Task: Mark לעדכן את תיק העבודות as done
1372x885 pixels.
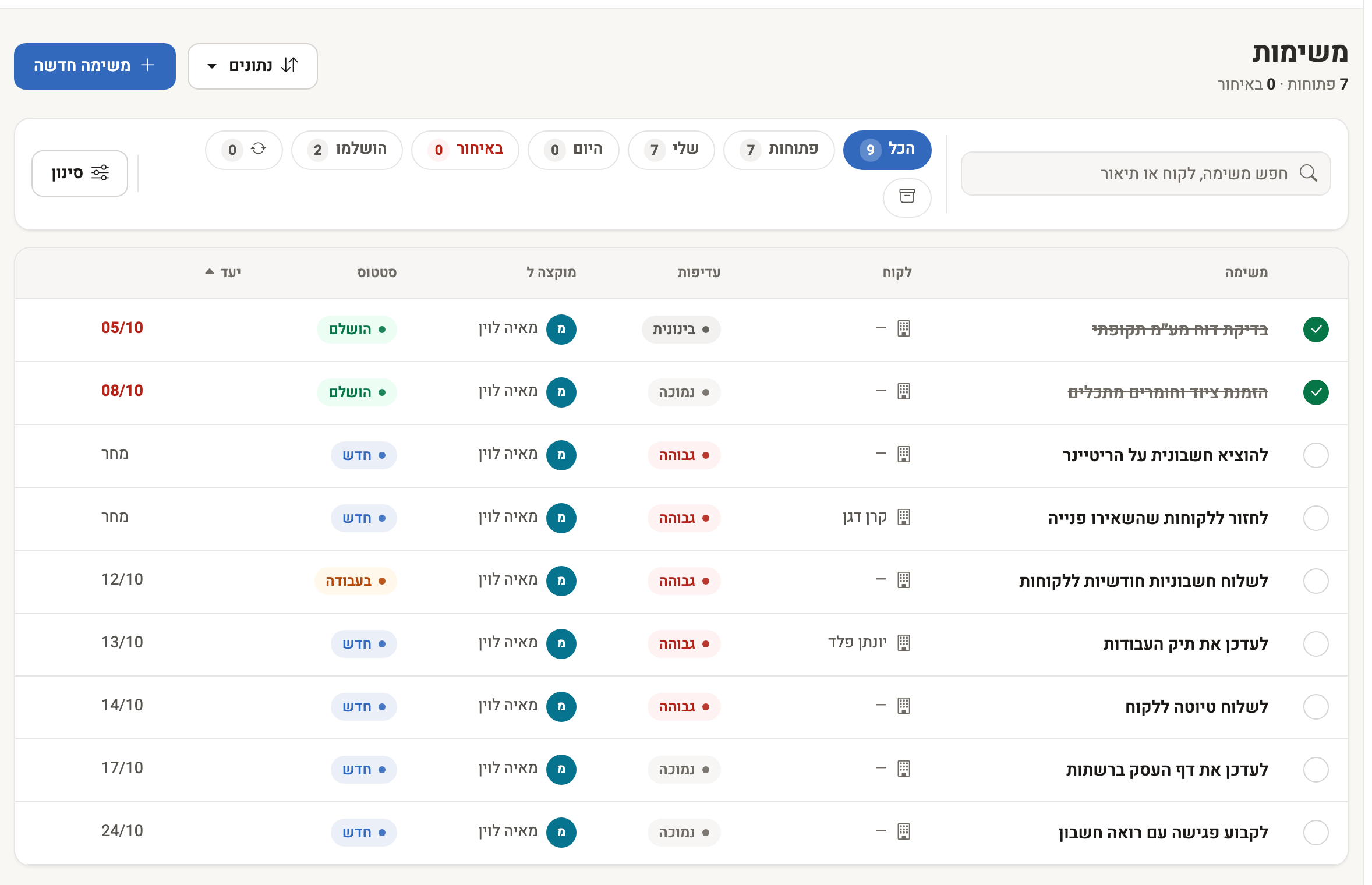Action: click(1316, 644)
